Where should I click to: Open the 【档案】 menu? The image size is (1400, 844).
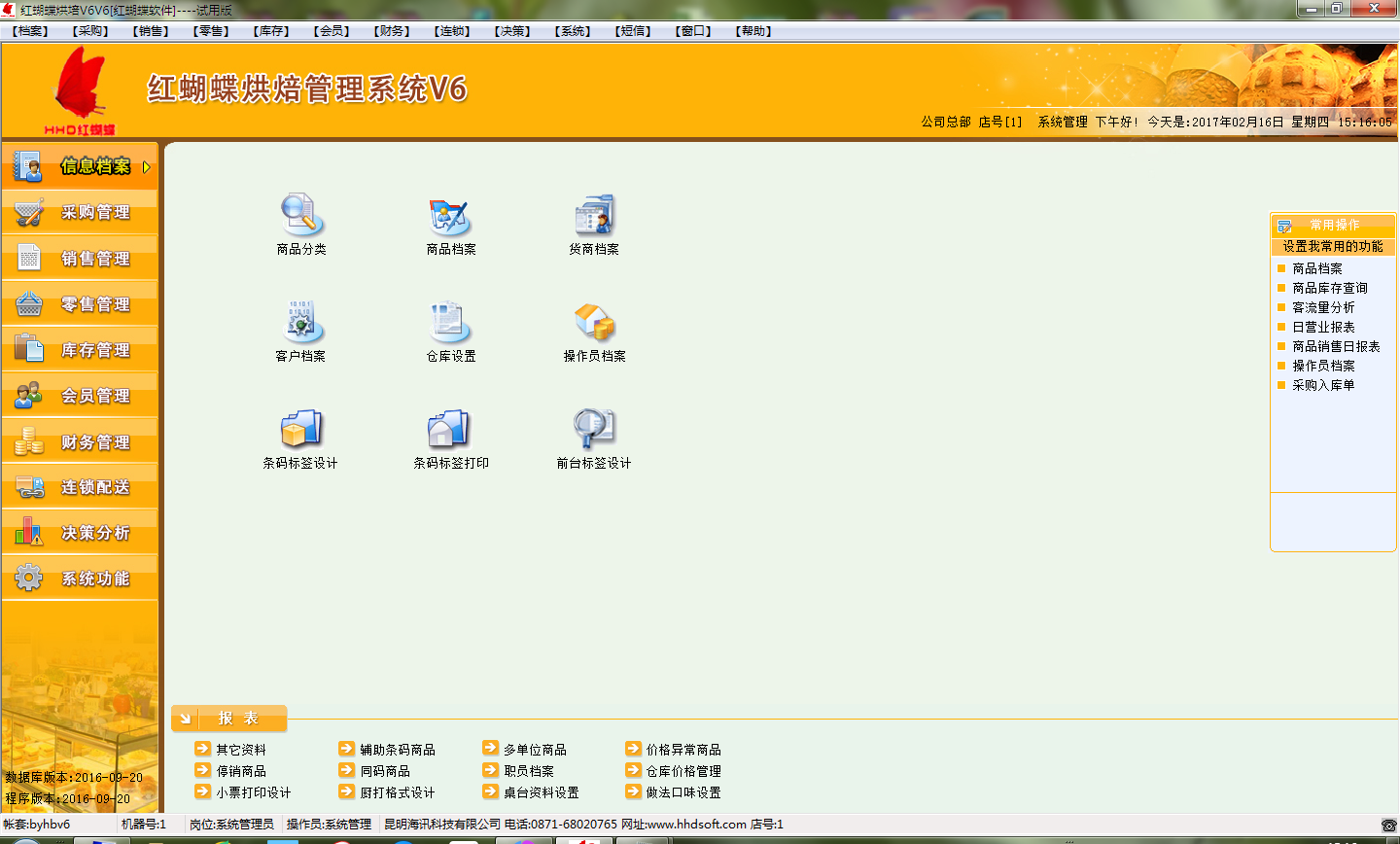31,31
